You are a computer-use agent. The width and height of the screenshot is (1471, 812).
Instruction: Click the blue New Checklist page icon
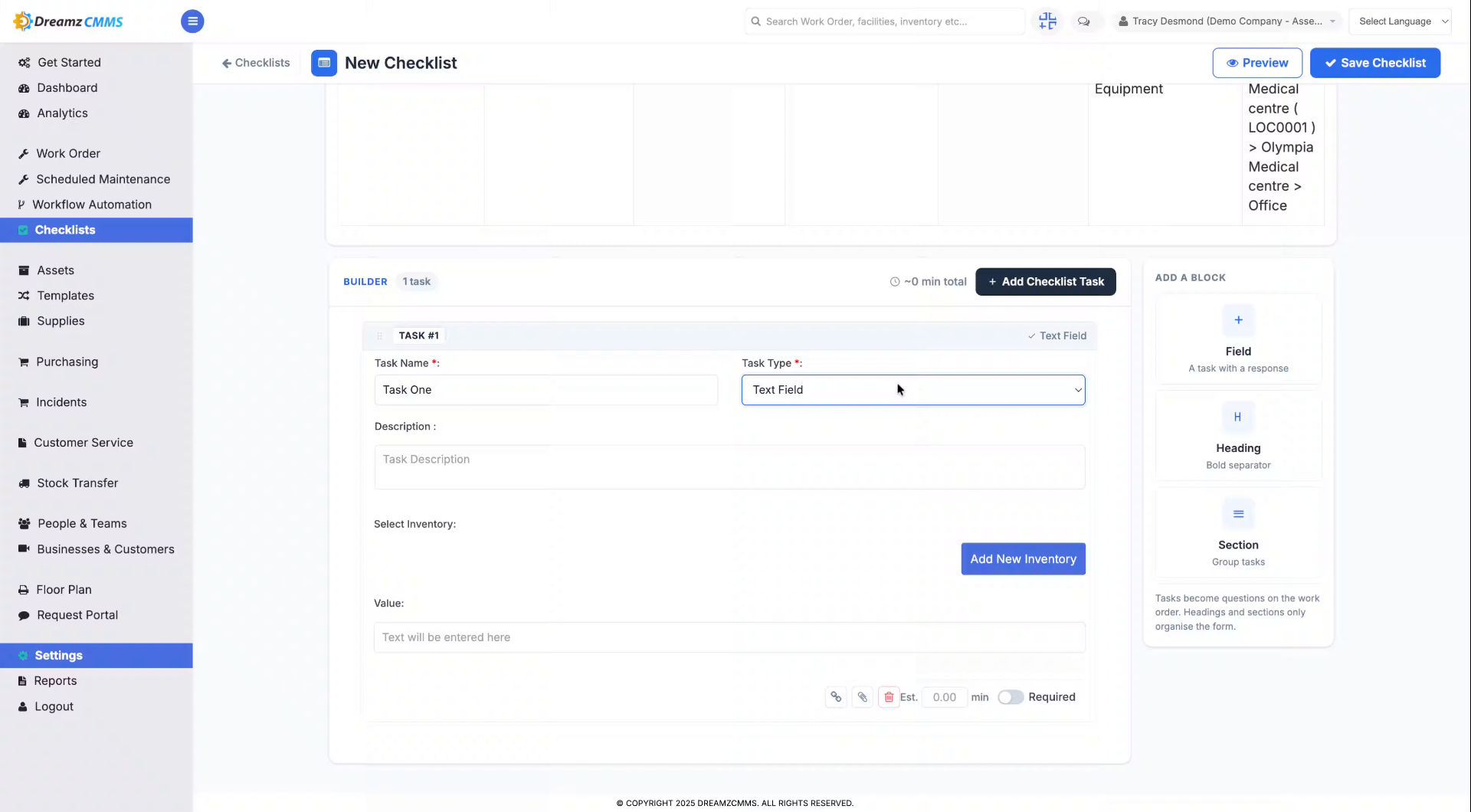coord(324,63)
